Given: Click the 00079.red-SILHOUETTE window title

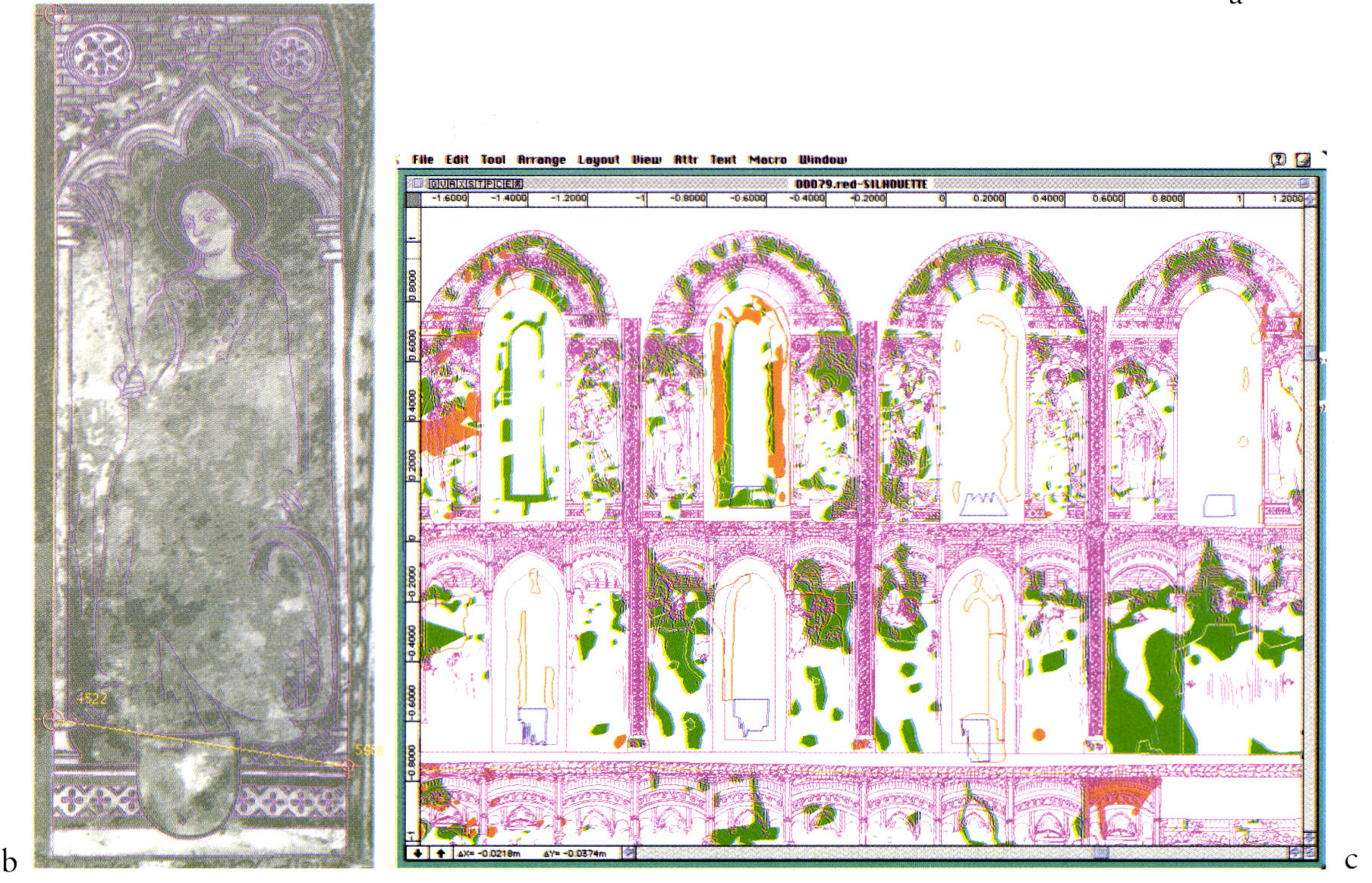Looking at the screenshot, I should pos(861,184).
